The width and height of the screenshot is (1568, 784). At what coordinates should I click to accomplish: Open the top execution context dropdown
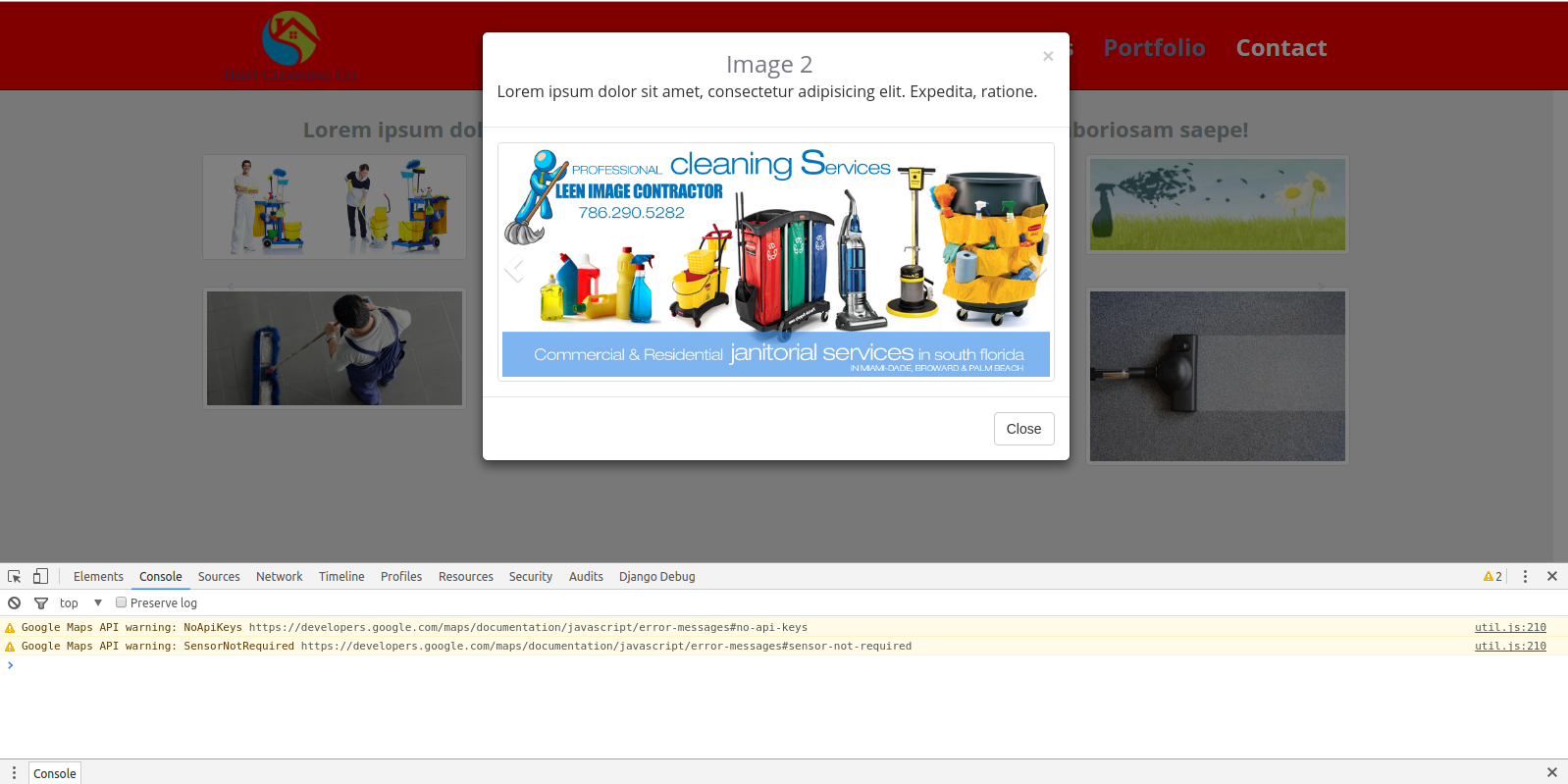click(x=81, y=602)
